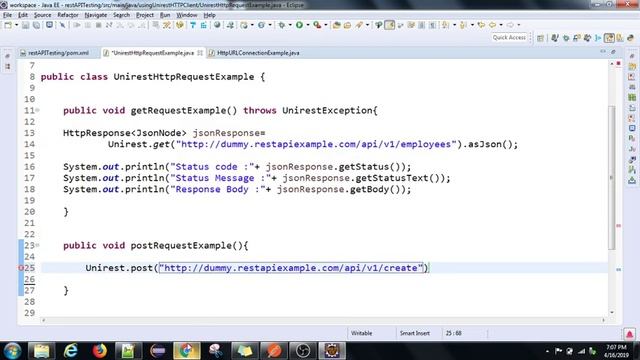Click the Writable status bar entry

361,333
